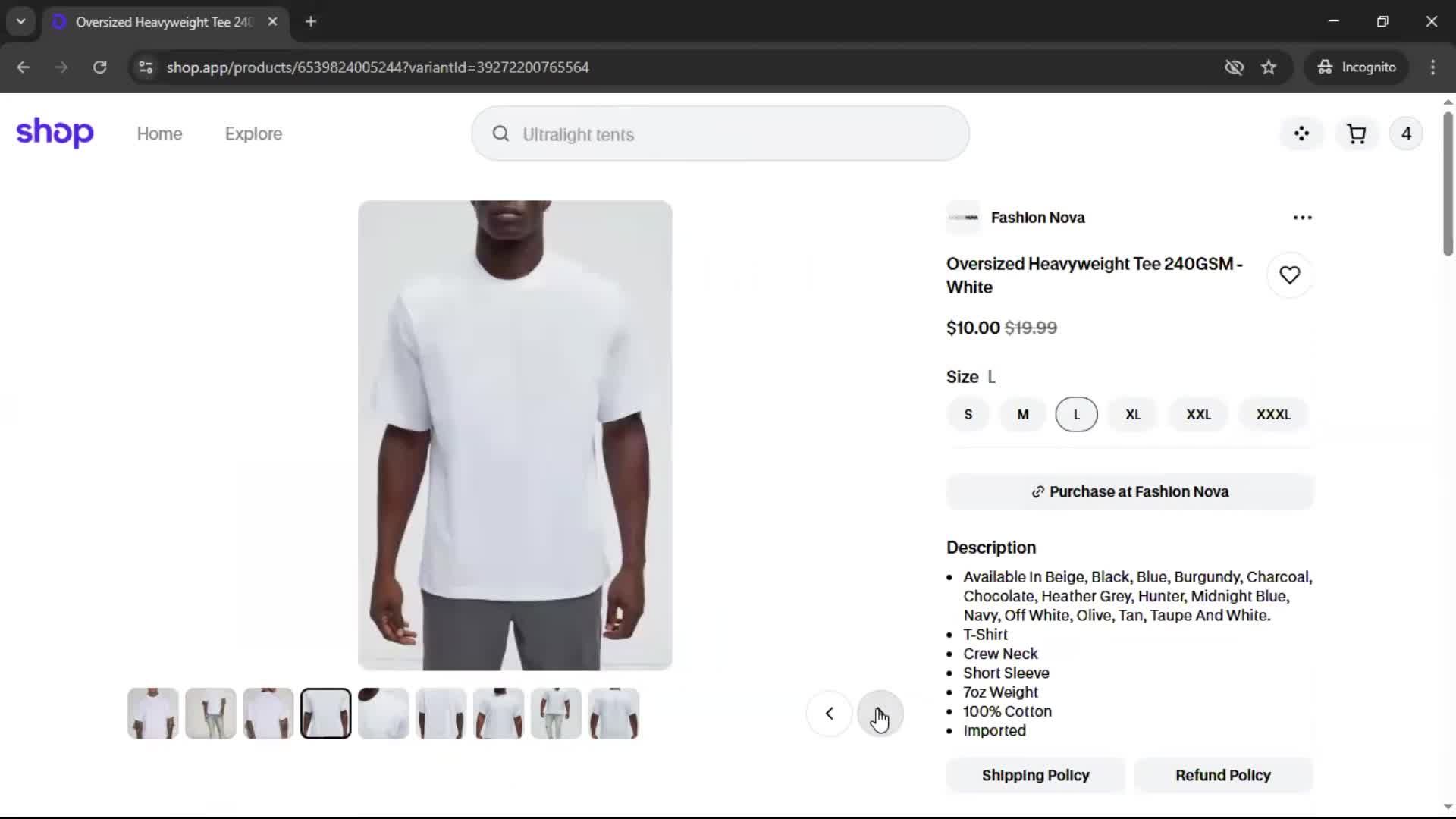Viewport: 1456px width, 819px height.
Task: Add item to favorites with heart icon
Action: click(1289, 275)
